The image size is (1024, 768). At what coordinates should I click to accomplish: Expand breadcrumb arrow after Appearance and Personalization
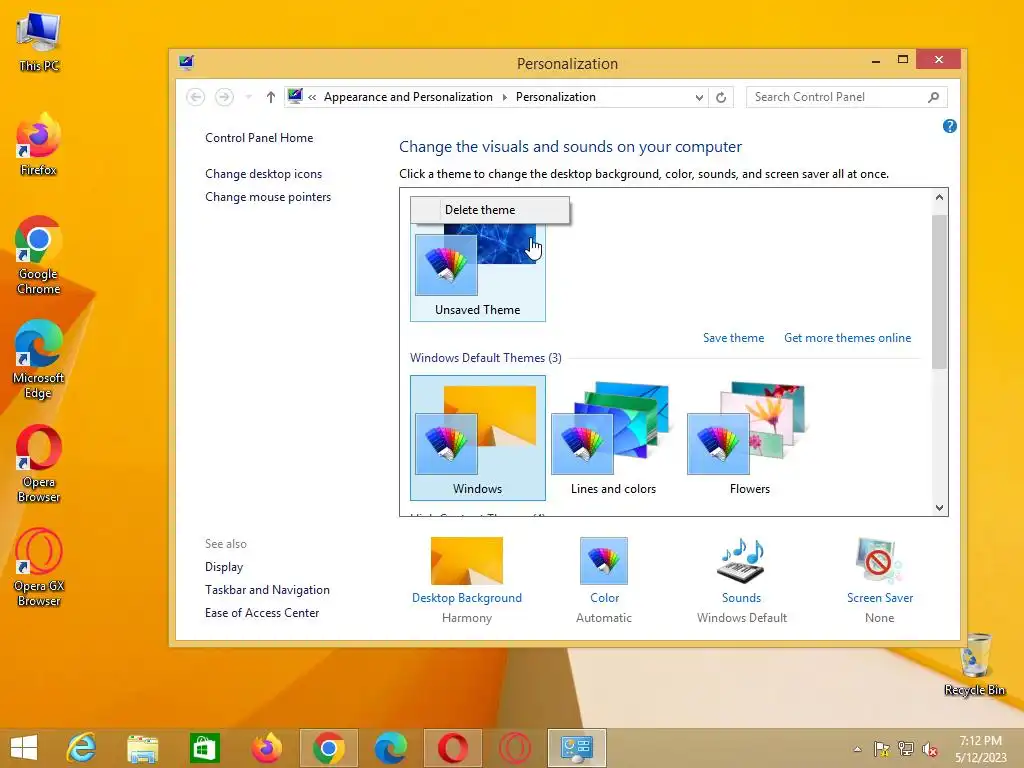tap(504, 97)
